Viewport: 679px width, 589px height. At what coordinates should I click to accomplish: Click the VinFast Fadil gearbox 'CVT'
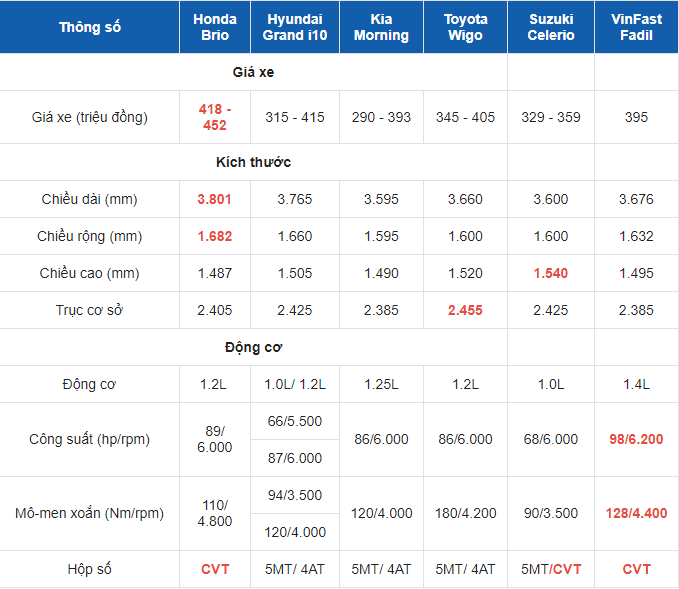click(x=636, y=569)
